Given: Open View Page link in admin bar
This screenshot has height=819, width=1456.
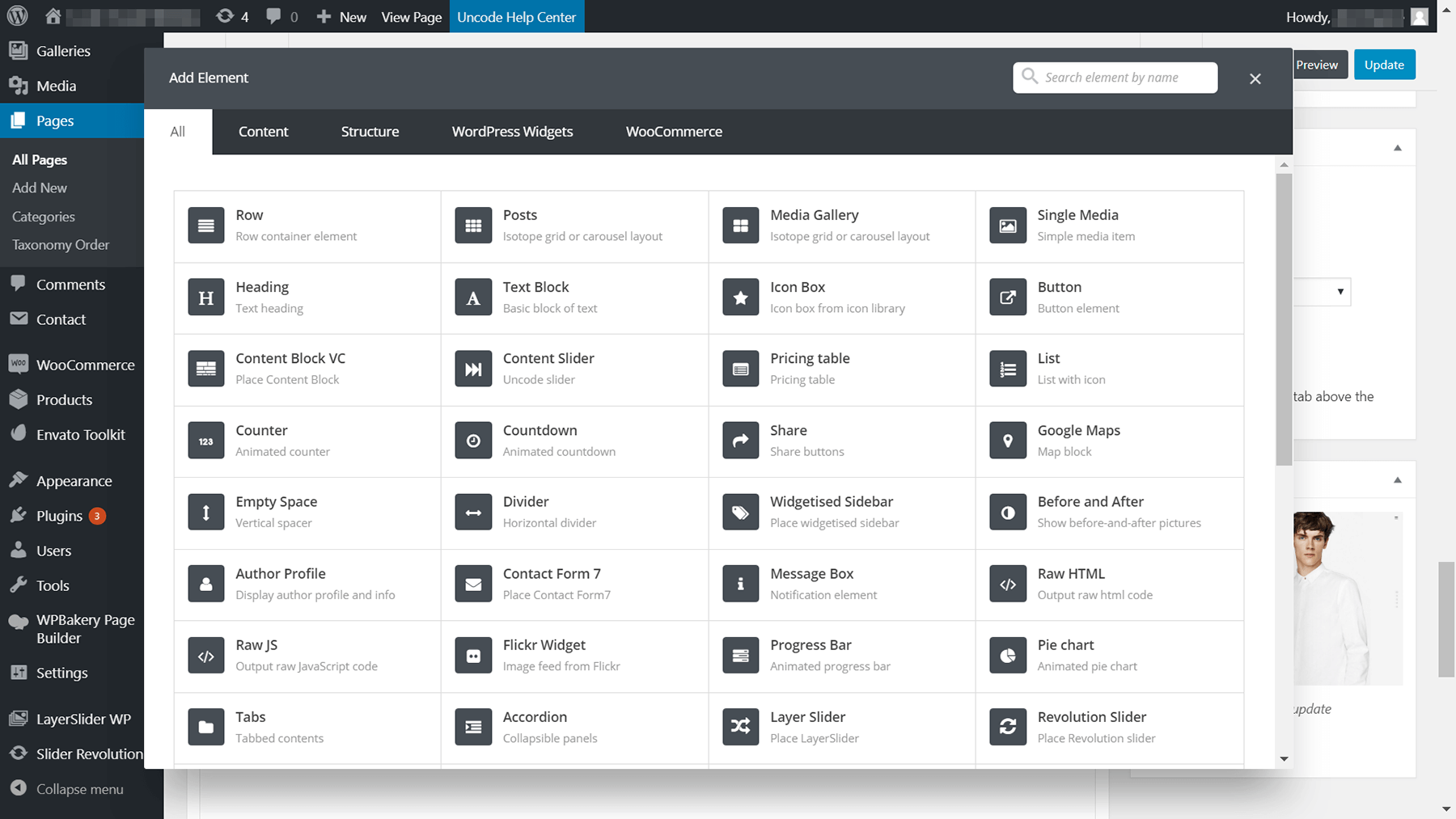Looking at the screenshot, I should [411, 17].
